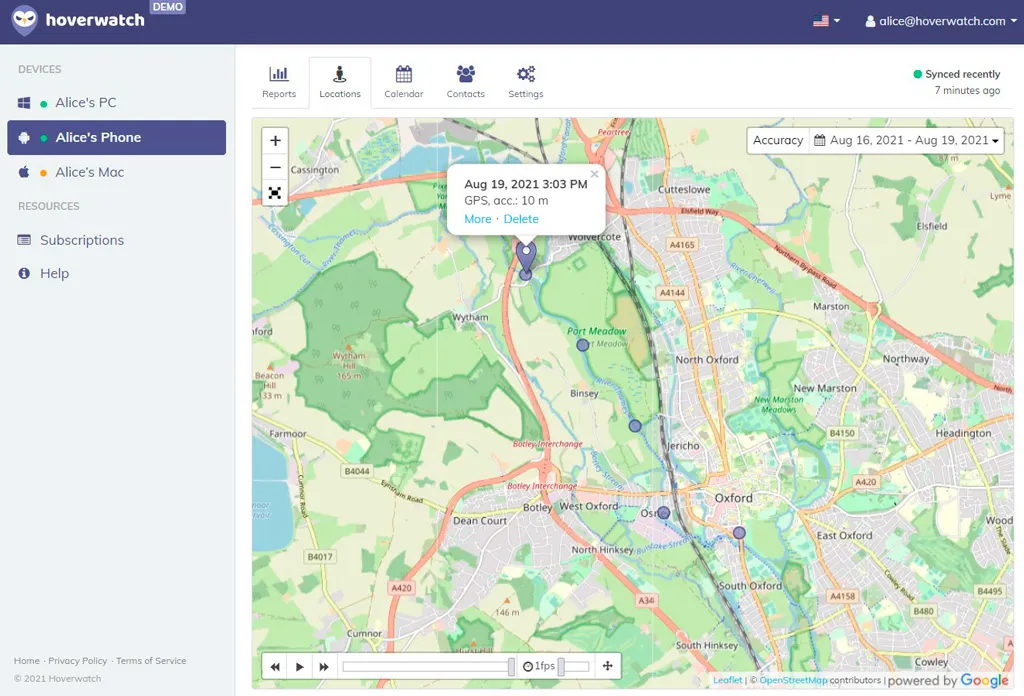Open the language flag dropdown
Image resolution: width=1024 pixels, height=696 pixels.
826,21
